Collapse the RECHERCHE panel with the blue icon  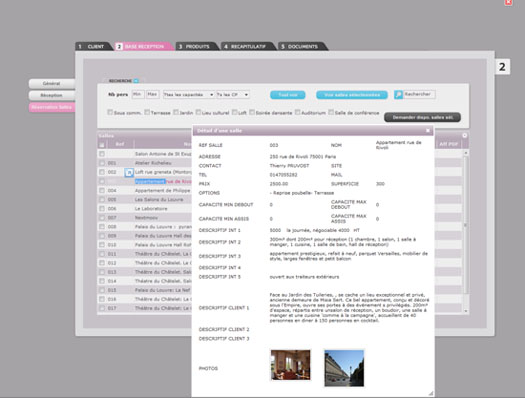(x=136, y=81)
